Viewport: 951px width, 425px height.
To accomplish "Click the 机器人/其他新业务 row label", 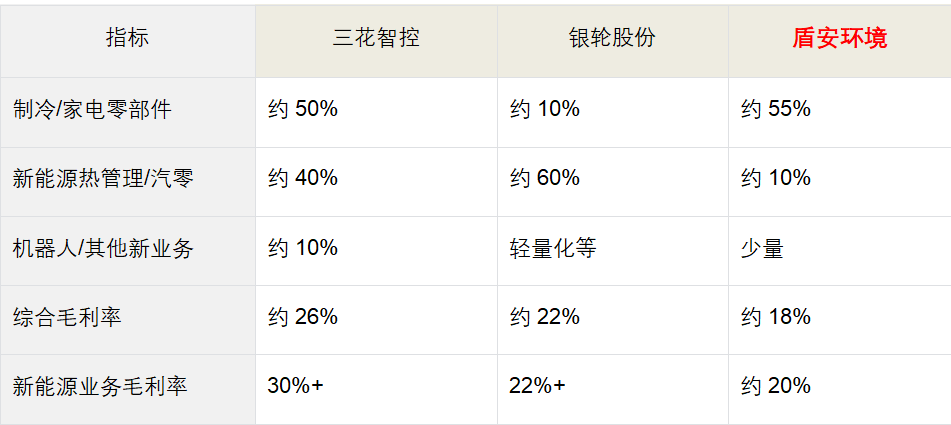I will tap(103, 248).
